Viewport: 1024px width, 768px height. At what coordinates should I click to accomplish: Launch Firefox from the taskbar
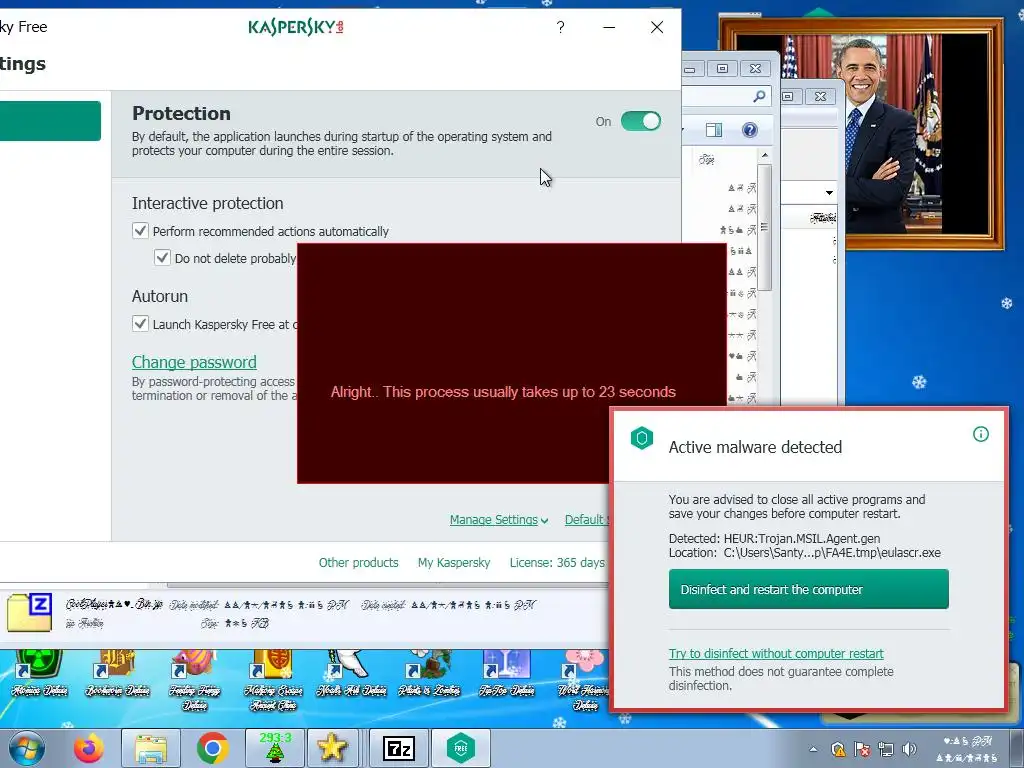point(89,748)
